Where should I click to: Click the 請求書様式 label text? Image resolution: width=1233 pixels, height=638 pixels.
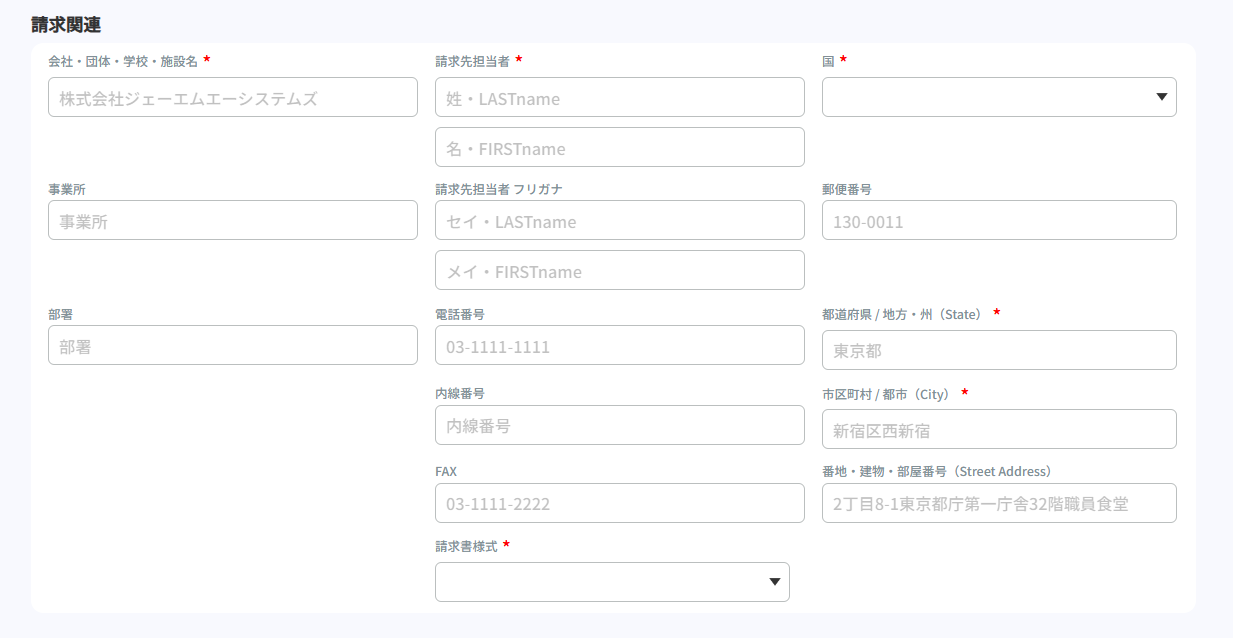[466, 546]
